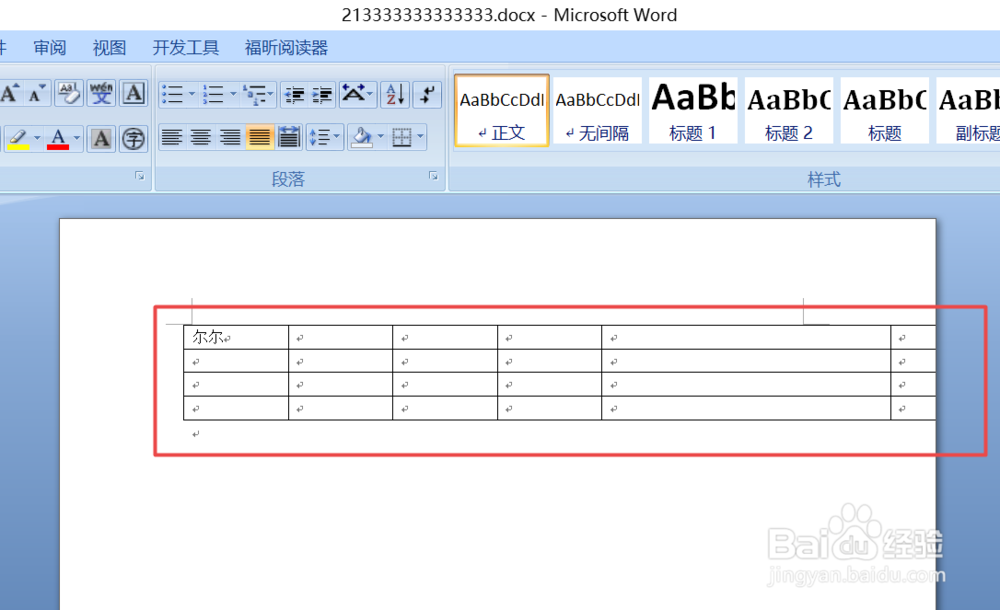This screenshot has width=1000, height=610.
Task: Click the paragraph mark below the table
Action: [x=196, y=434]
